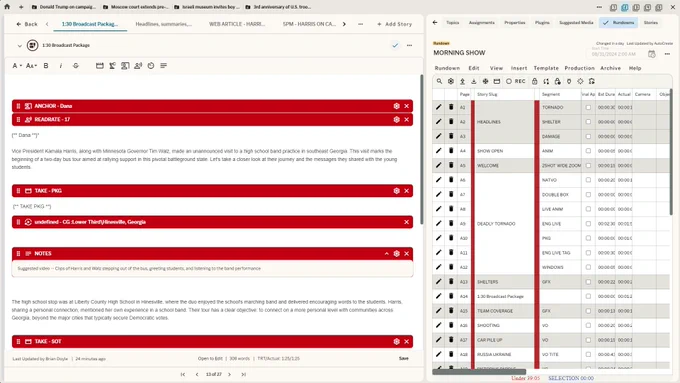Check the A7 DOUBLE BOX row checkbox

pyautogui.click(x=588, y=194)
